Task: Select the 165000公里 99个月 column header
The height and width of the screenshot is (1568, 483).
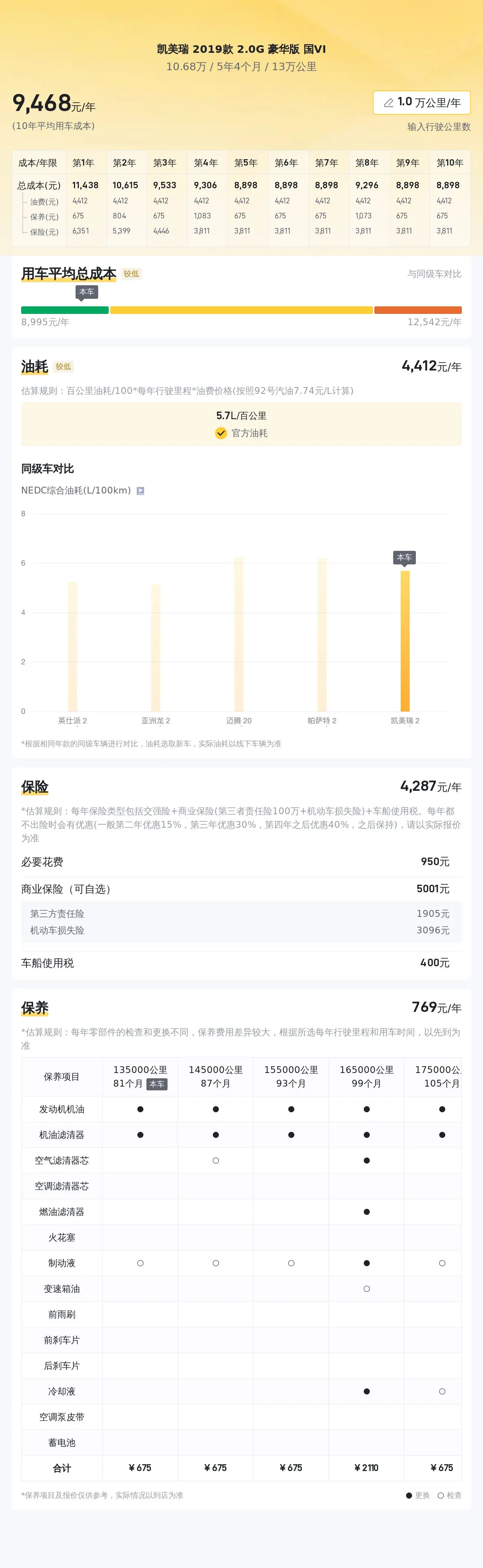Action: click(367, 1077)
